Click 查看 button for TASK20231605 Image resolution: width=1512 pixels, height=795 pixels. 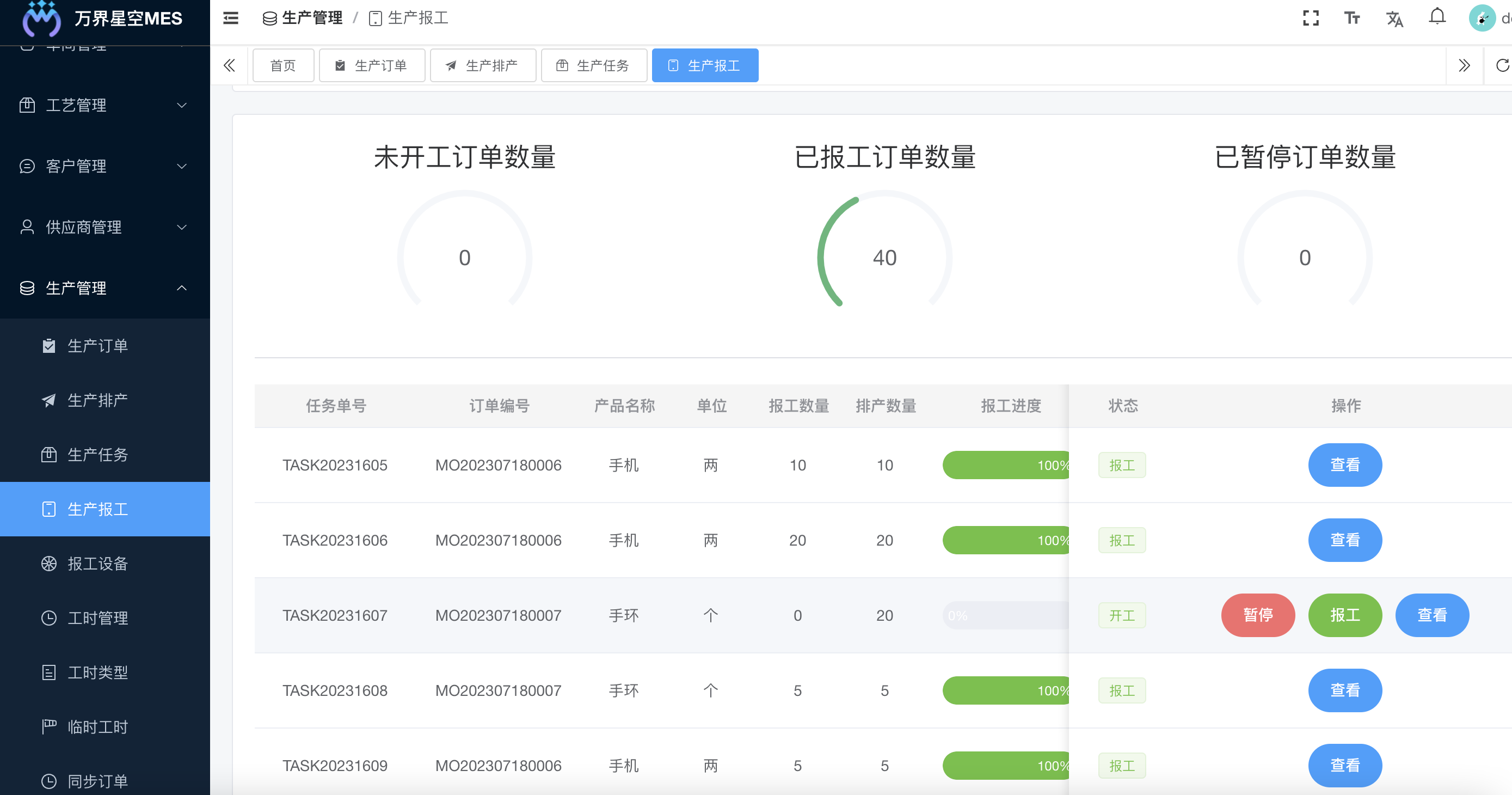[1344, 464]
